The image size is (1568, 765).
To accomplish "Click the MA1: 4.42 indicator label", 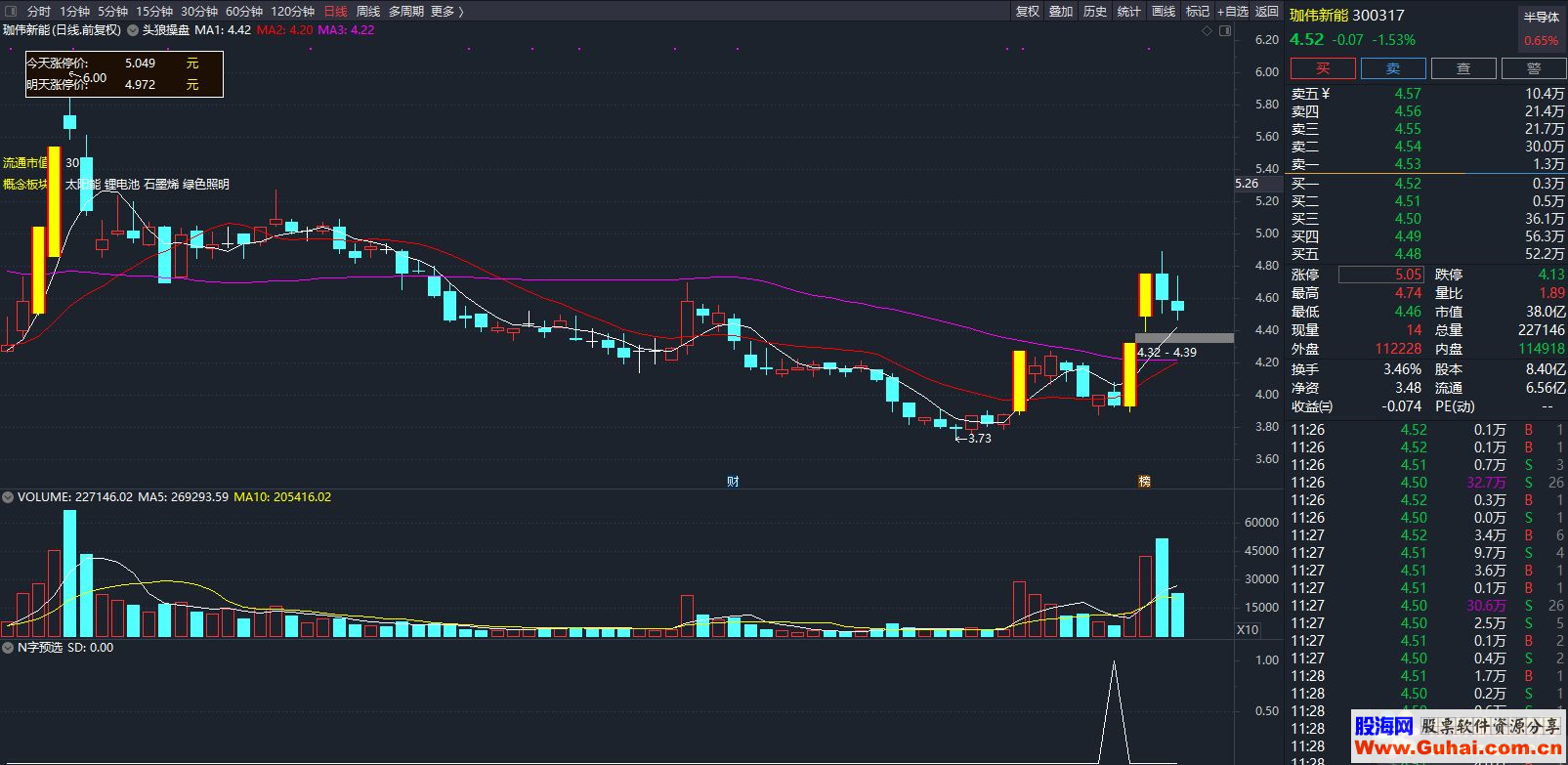I will [x=223, y=30].
